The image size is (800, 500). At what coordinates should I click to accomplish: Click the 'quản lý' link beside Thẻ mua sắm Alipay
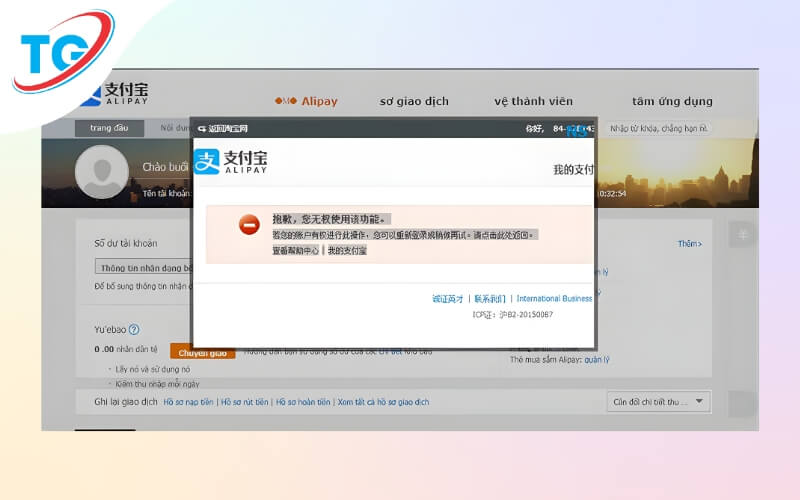pos(597,360)
